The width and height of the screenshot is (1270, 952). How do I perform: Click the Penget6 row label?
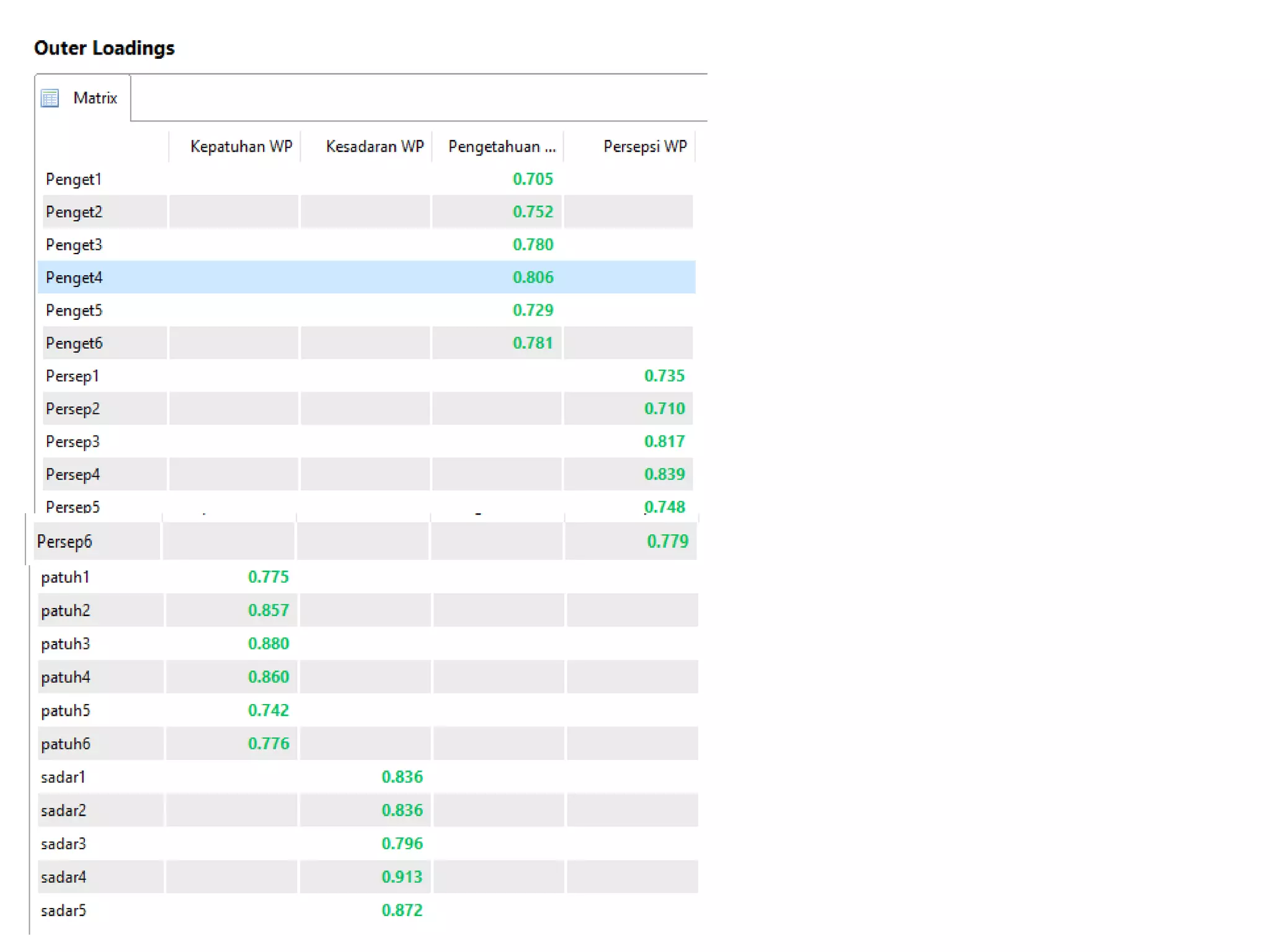74,343
